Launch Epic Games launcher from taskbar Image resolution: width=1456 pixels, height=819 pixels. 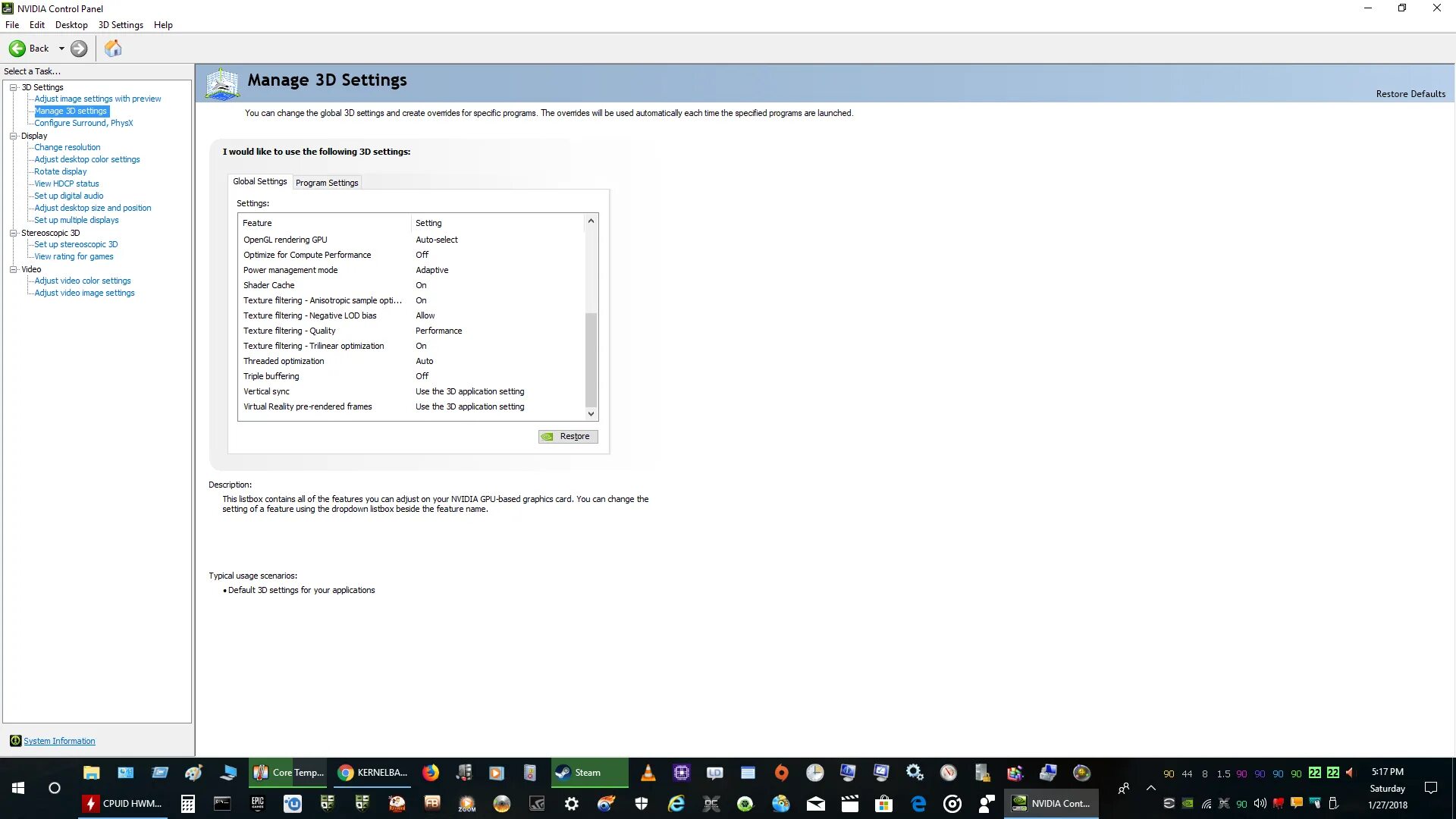258,804
